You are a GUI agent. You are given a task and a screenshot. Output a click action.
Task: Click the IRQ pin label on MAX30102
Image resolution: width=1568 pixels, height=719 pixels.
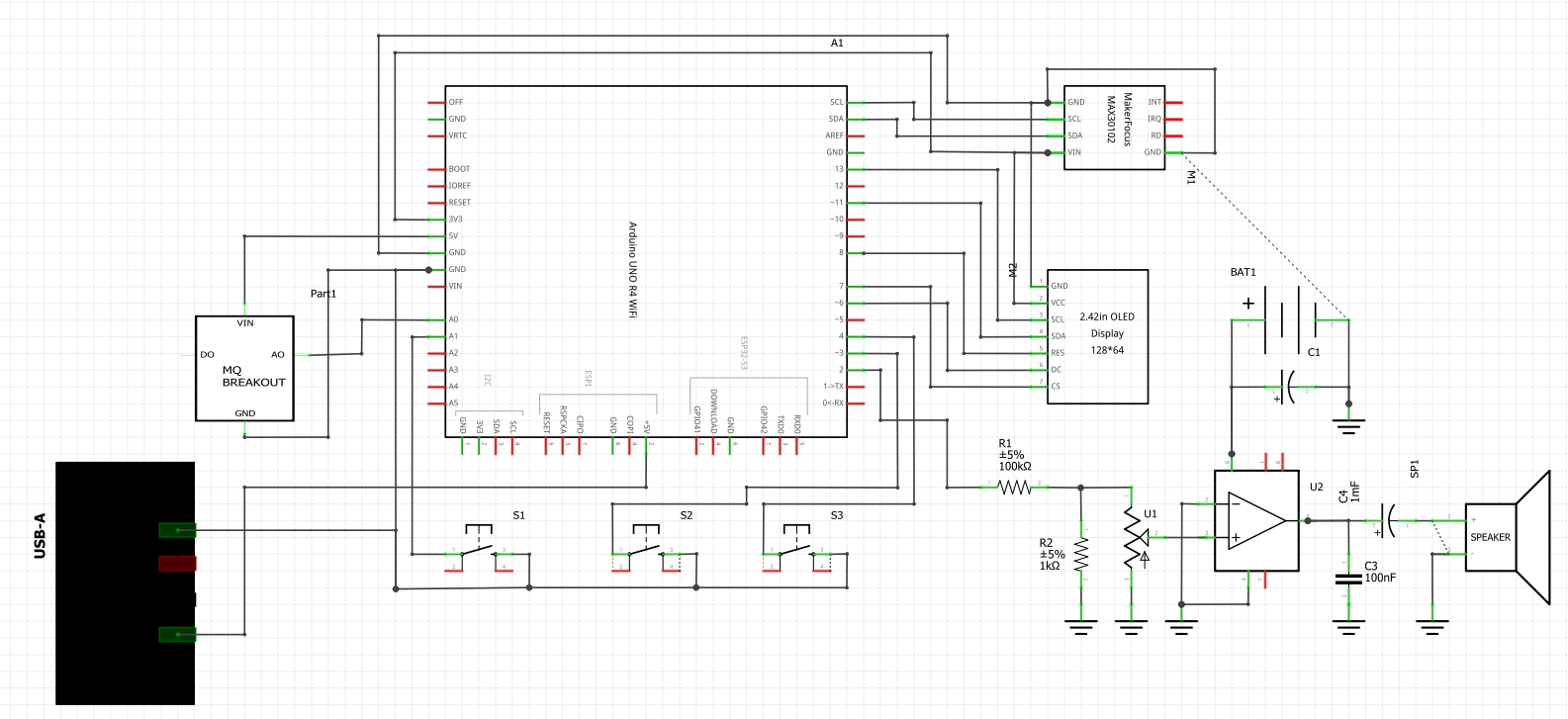(1154, 119)
